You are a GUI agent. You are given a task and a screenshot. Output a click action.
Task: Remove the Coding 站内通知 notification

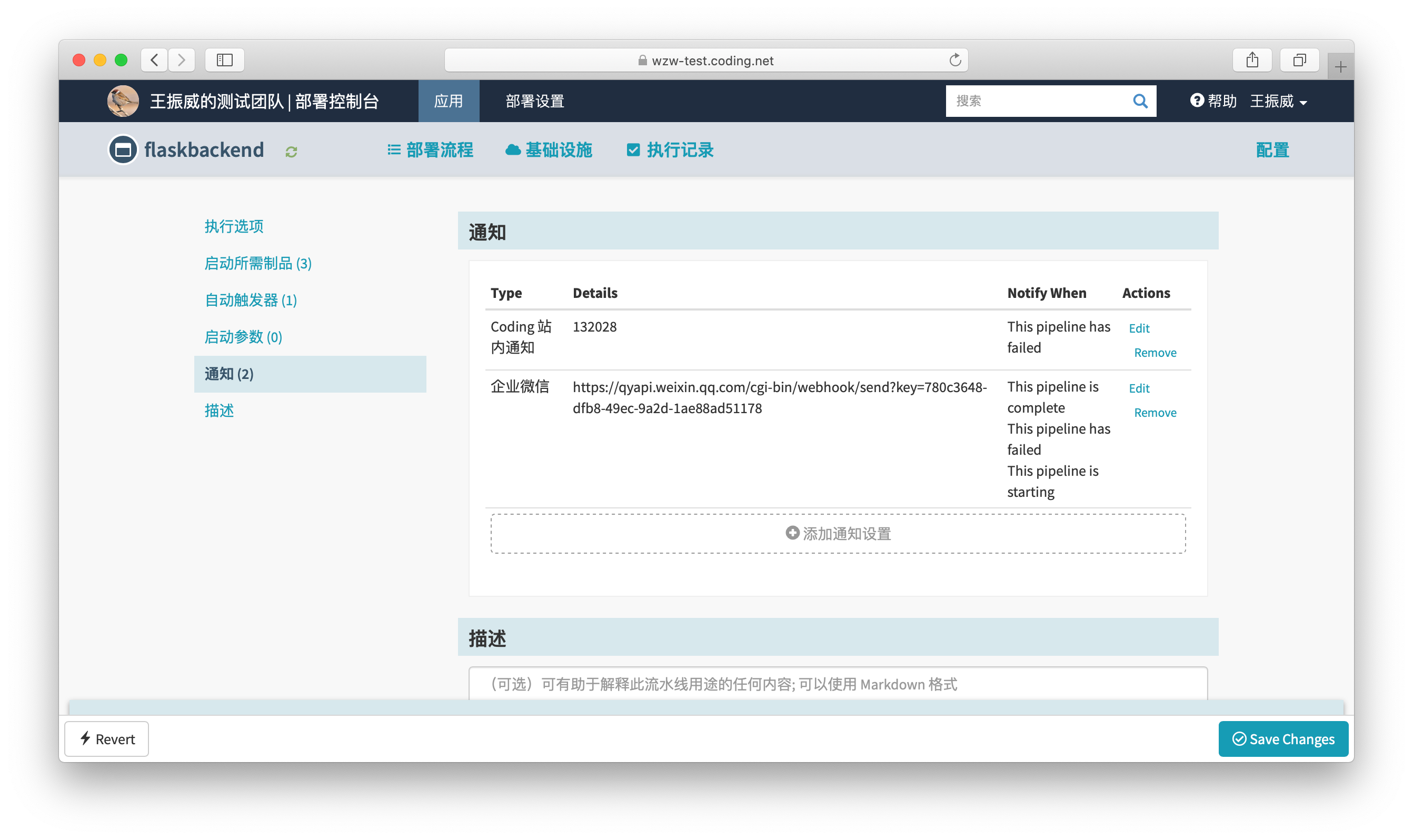pos(1155,353)
